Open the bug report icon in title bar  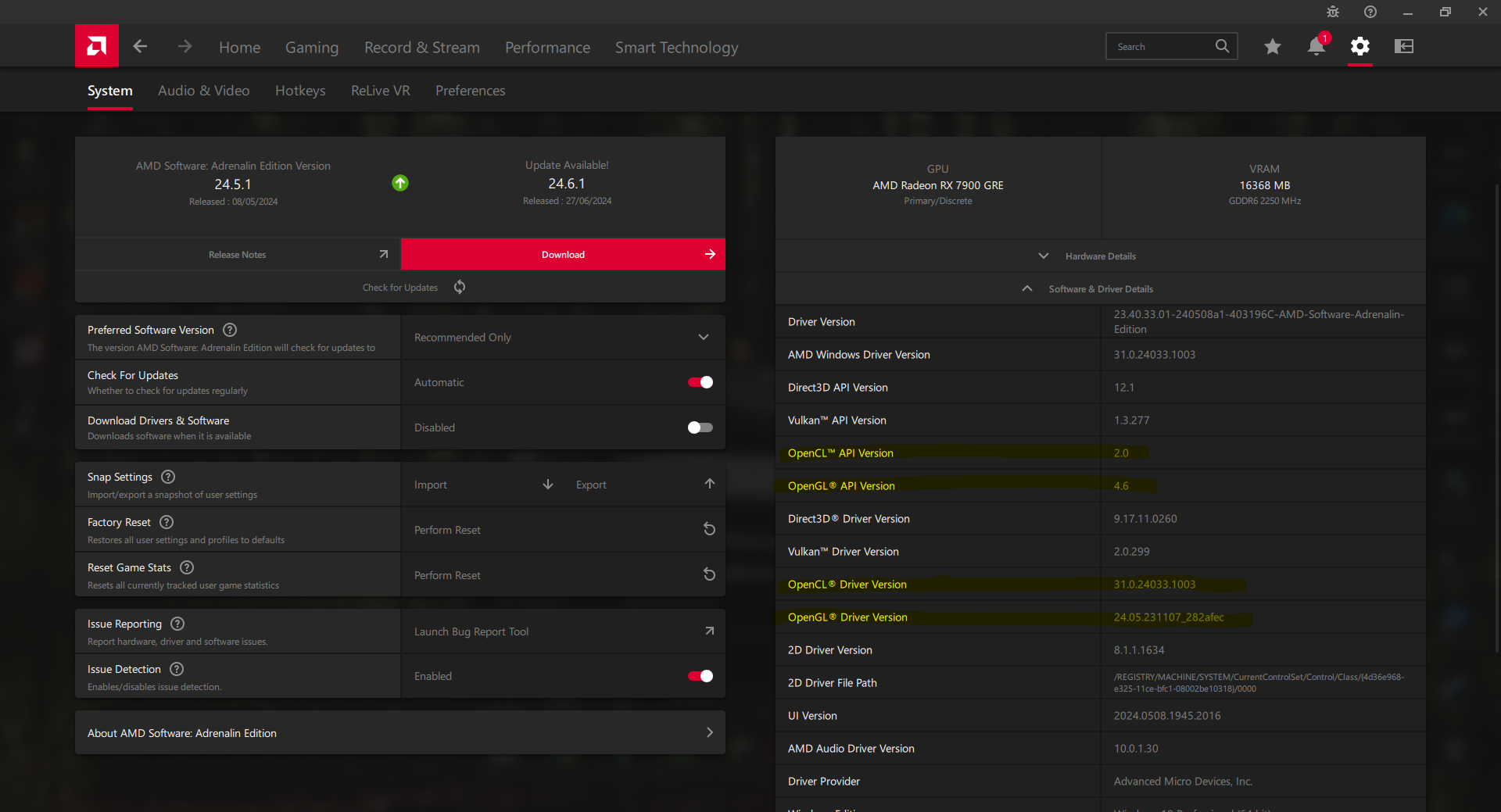[1333, 12]
